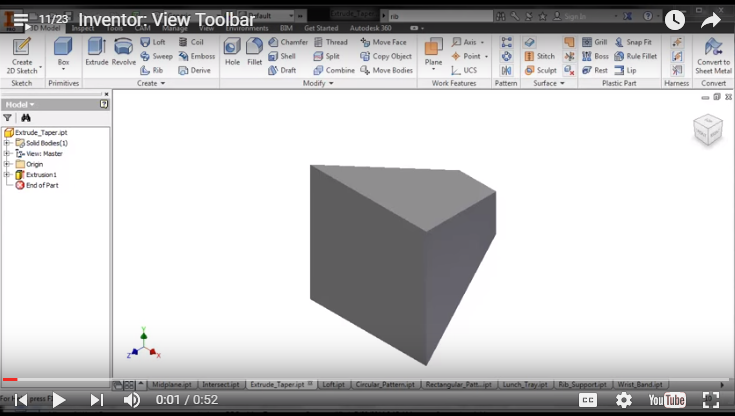Click the Share arrow button
The height and width of the screenshot is (416, 735).
(x=710, y=19)
